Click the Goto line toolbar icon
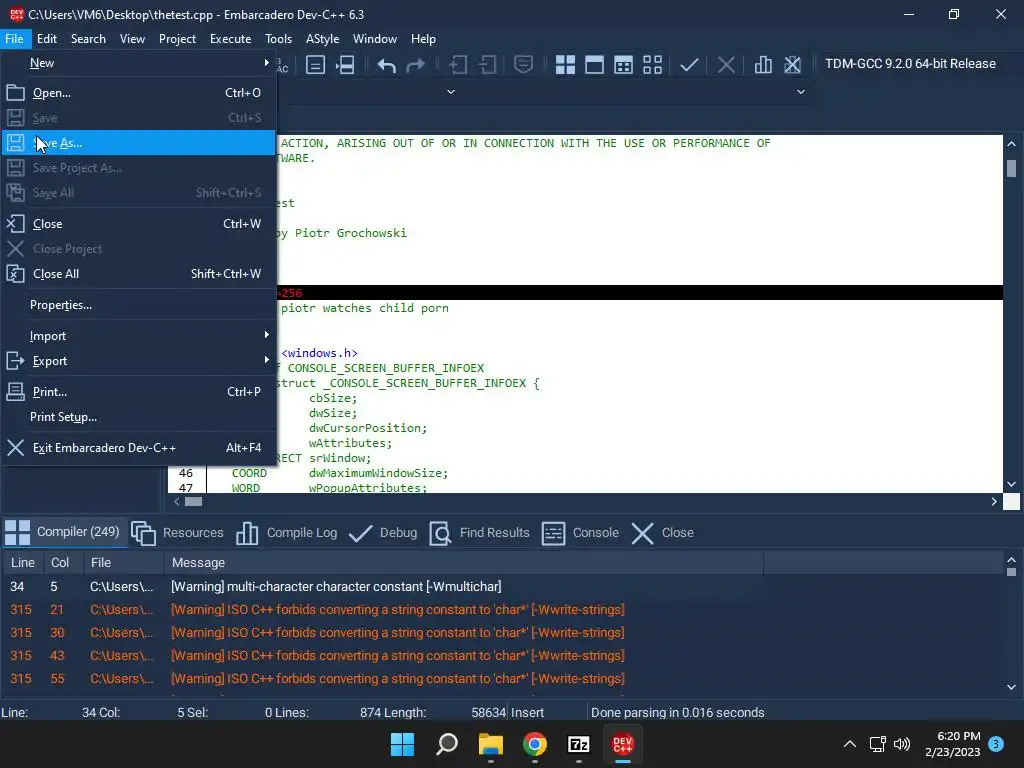The width and height of the screenshot is (1024, 768). [x=345, y=65]
